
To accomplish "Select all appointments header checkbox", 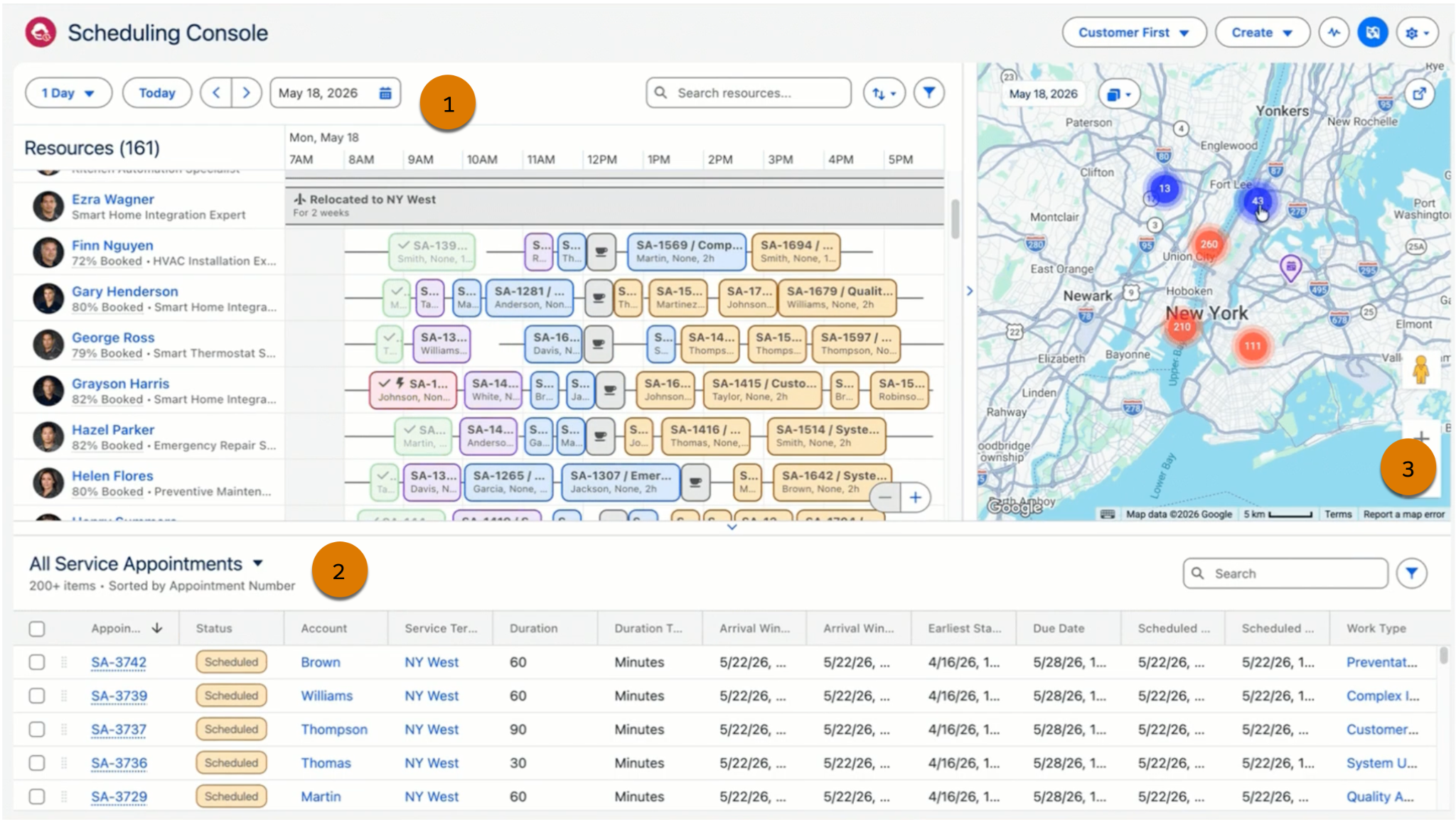I will coord(37,629).
